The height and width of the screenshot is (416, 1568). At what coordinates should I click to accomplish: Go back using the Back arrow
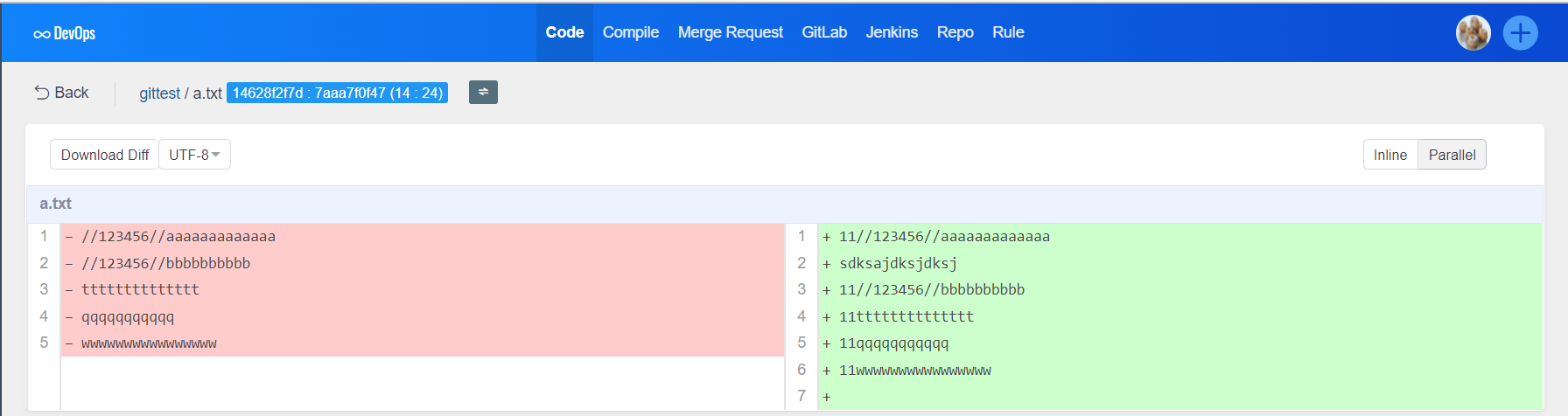[x=61, y=93]
